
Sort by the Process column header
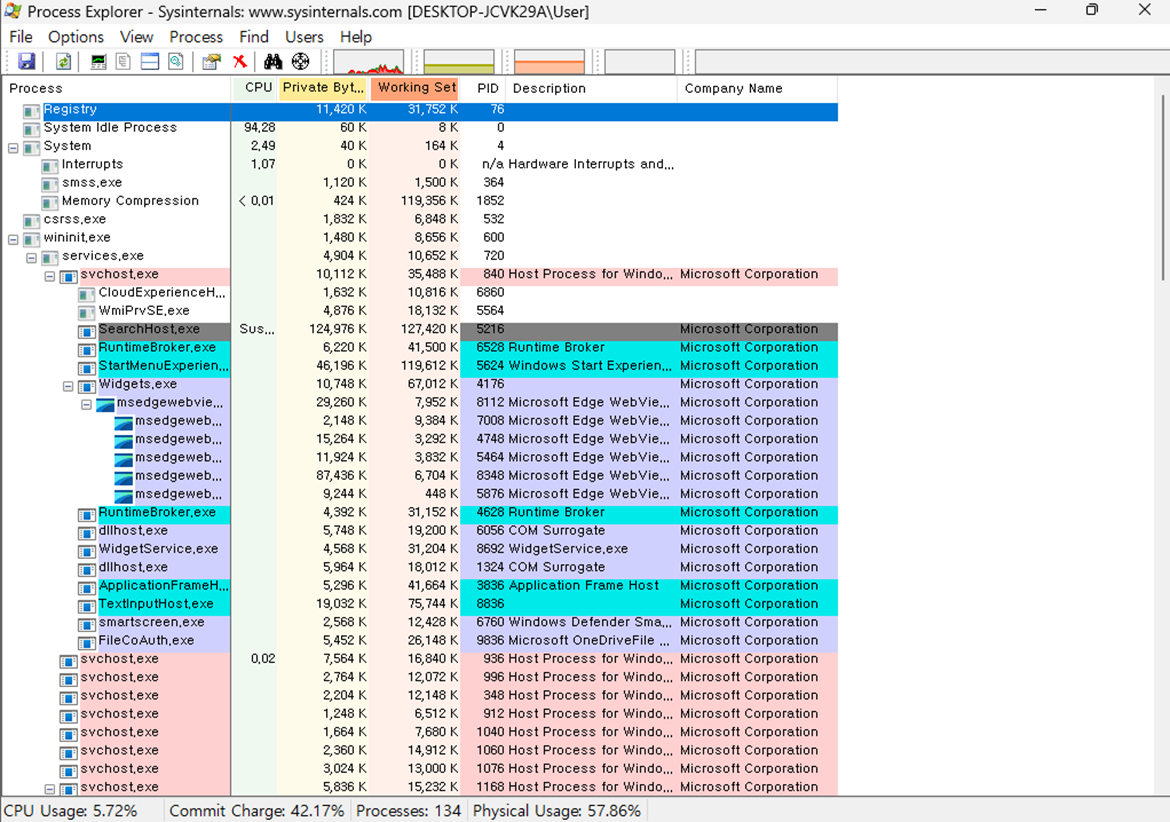[x=117, y=89]
